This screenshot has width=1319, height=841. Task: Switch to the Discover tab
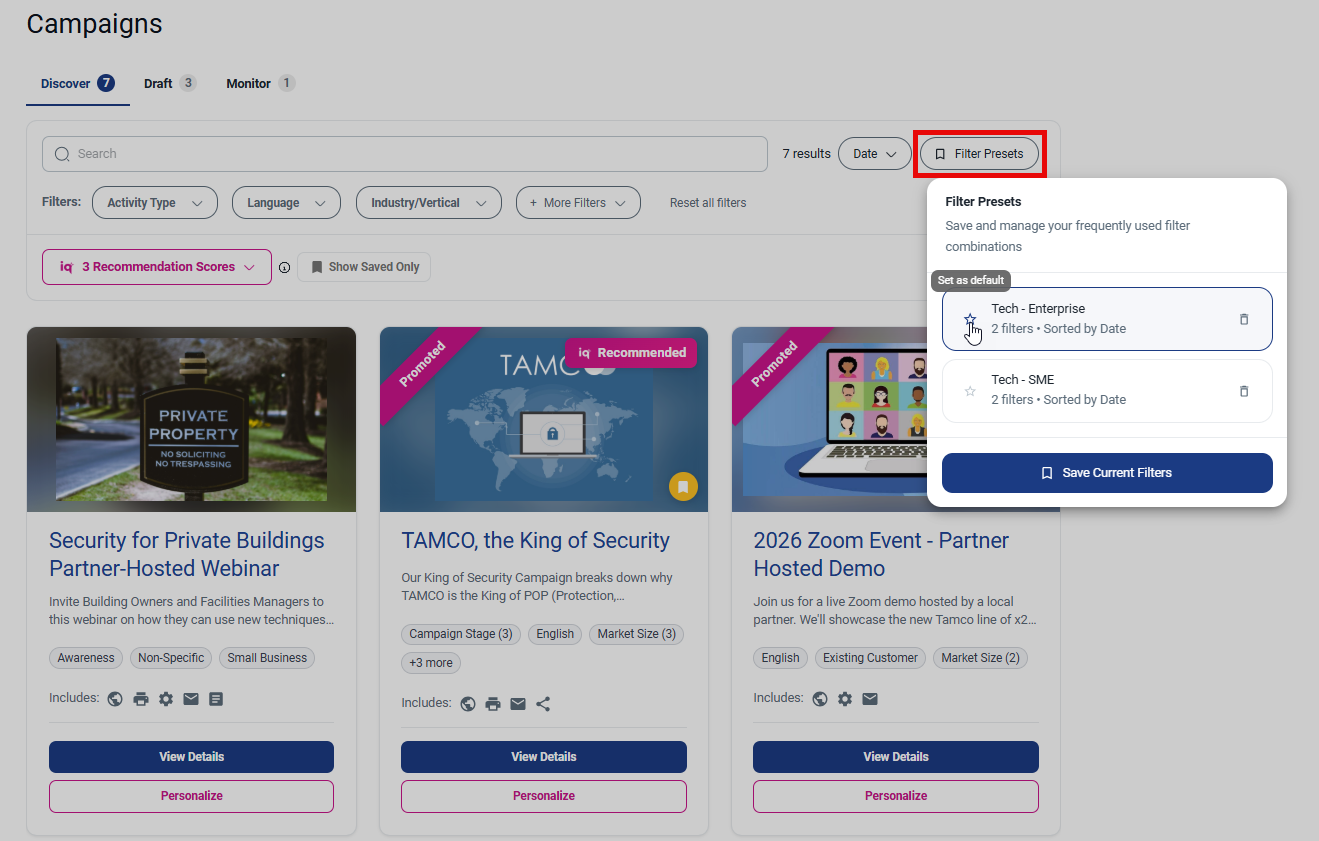pos(78,83)
